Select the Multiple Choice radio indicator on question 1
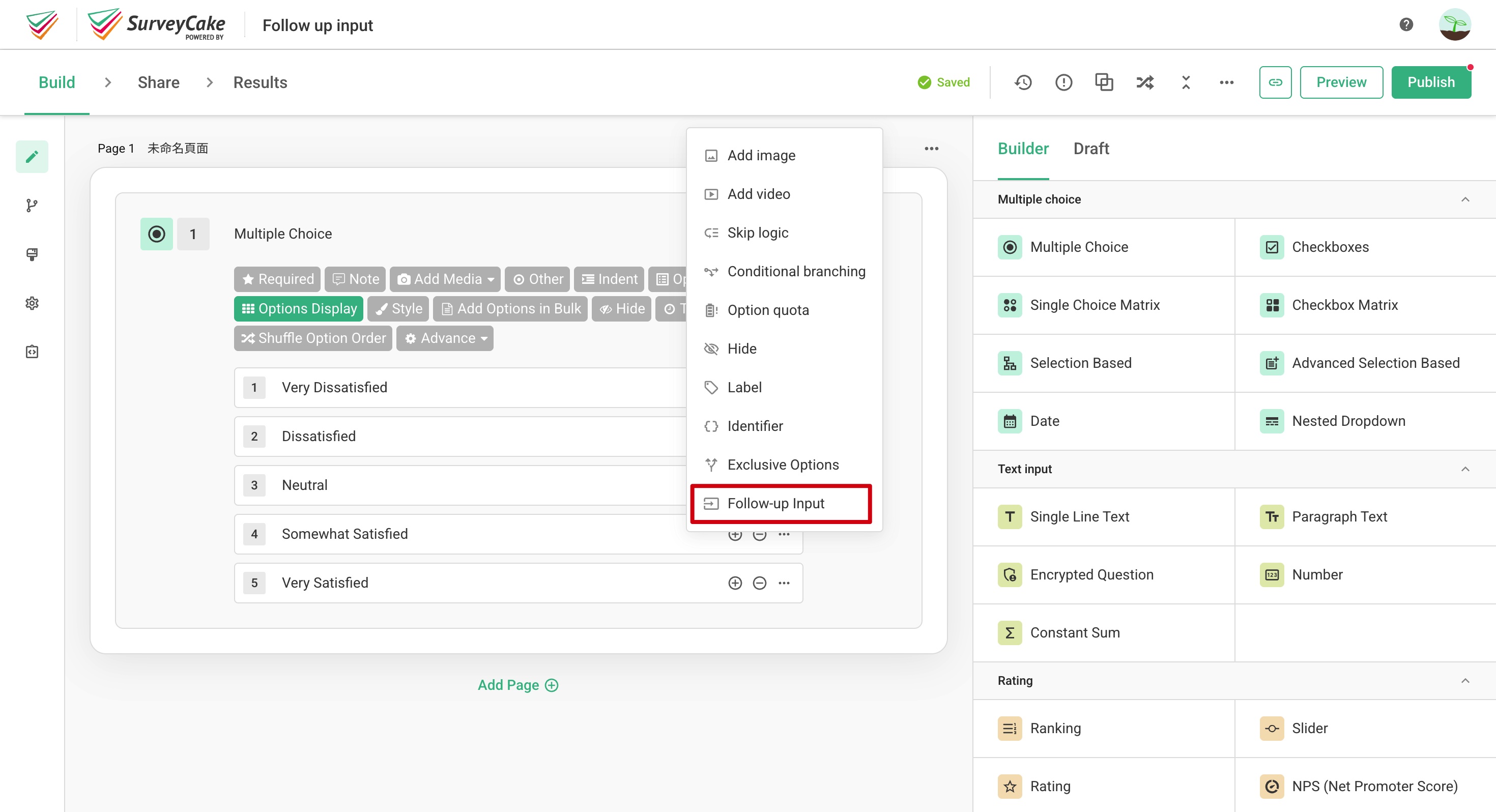 point(156,234)
